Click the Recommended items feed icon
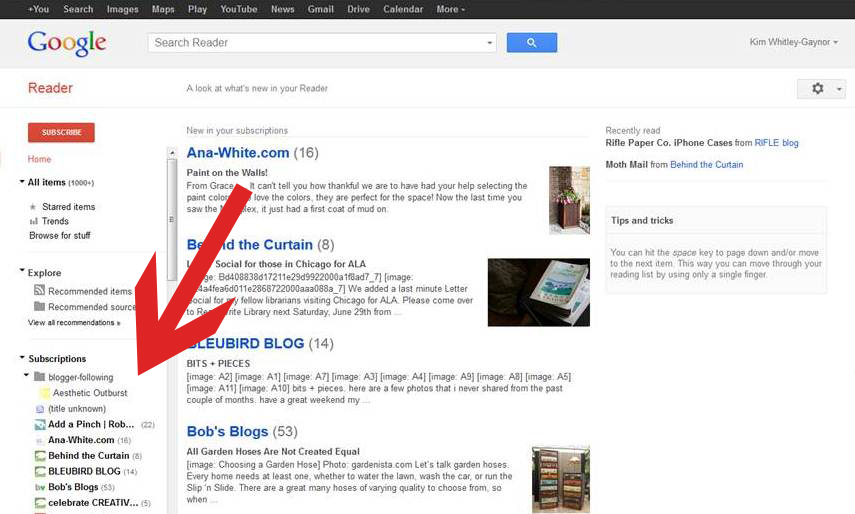855x514 pixels. (x=39, y=291)
